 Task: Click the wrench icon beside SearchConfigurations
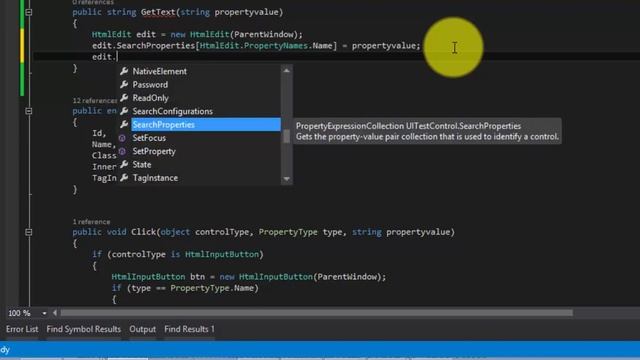pos(124,111)
